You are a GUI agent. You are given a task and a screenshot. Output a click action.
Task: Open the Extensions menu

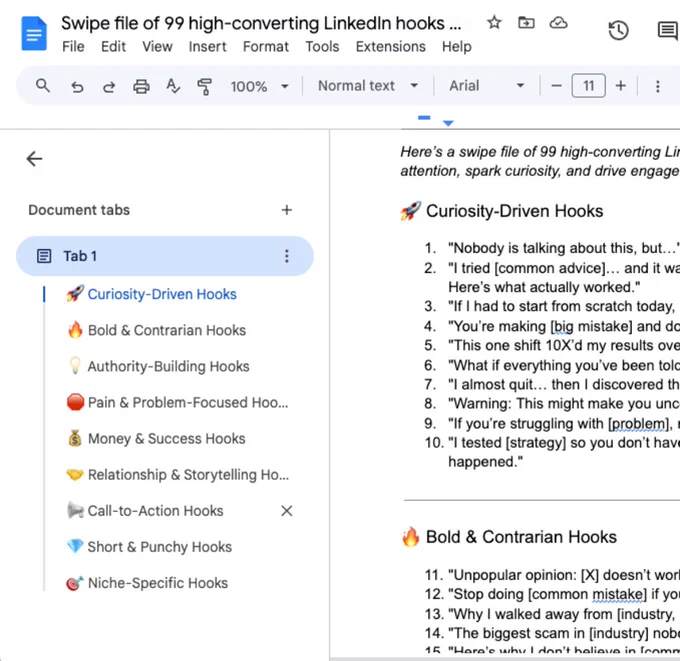391,46
